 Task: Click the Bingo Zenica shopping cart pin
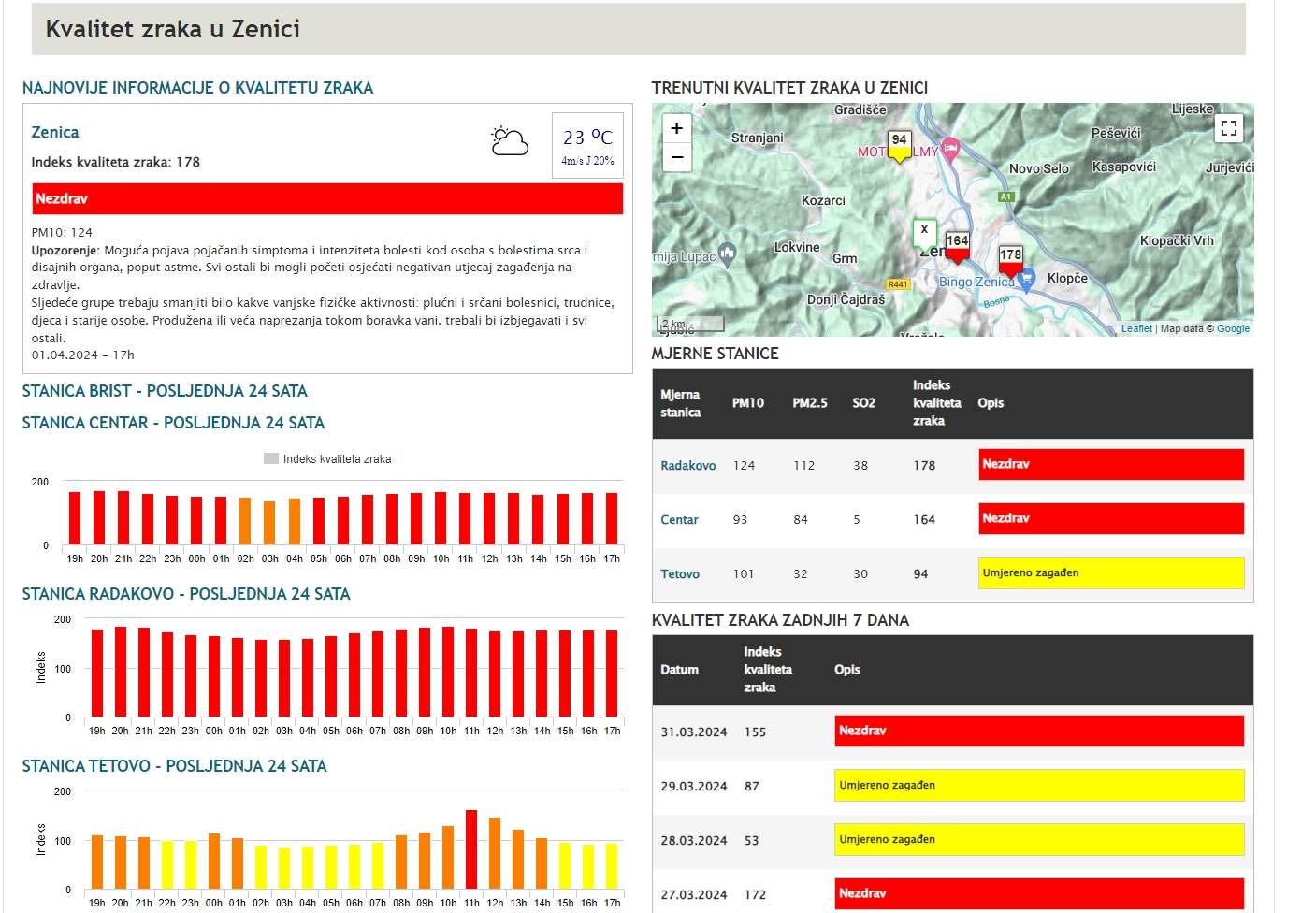click(x=1026, y=280)
